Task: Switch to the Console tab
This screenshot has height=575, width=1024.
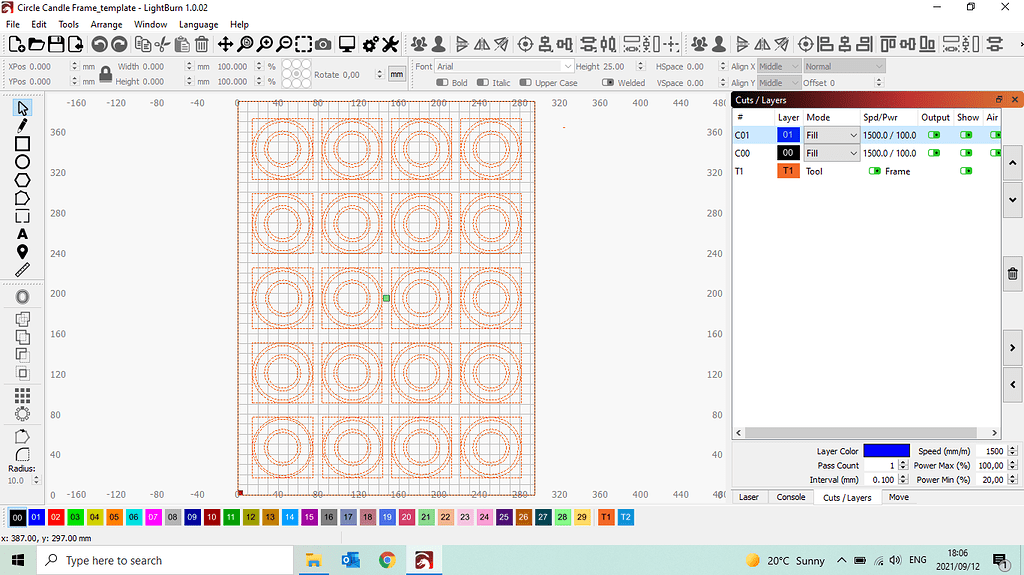Action: point(791,497)
